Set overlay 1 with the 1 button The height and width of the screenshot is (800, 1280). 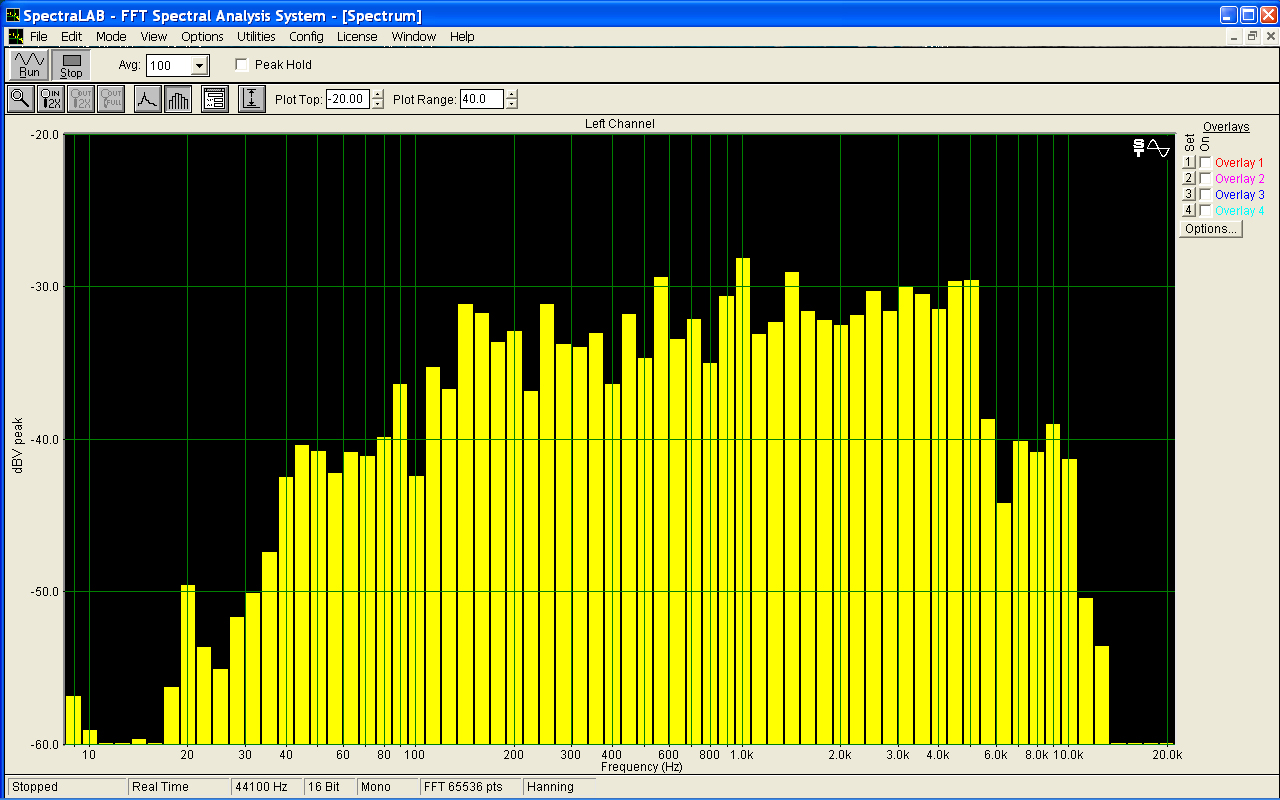[x=1189, y=163]
